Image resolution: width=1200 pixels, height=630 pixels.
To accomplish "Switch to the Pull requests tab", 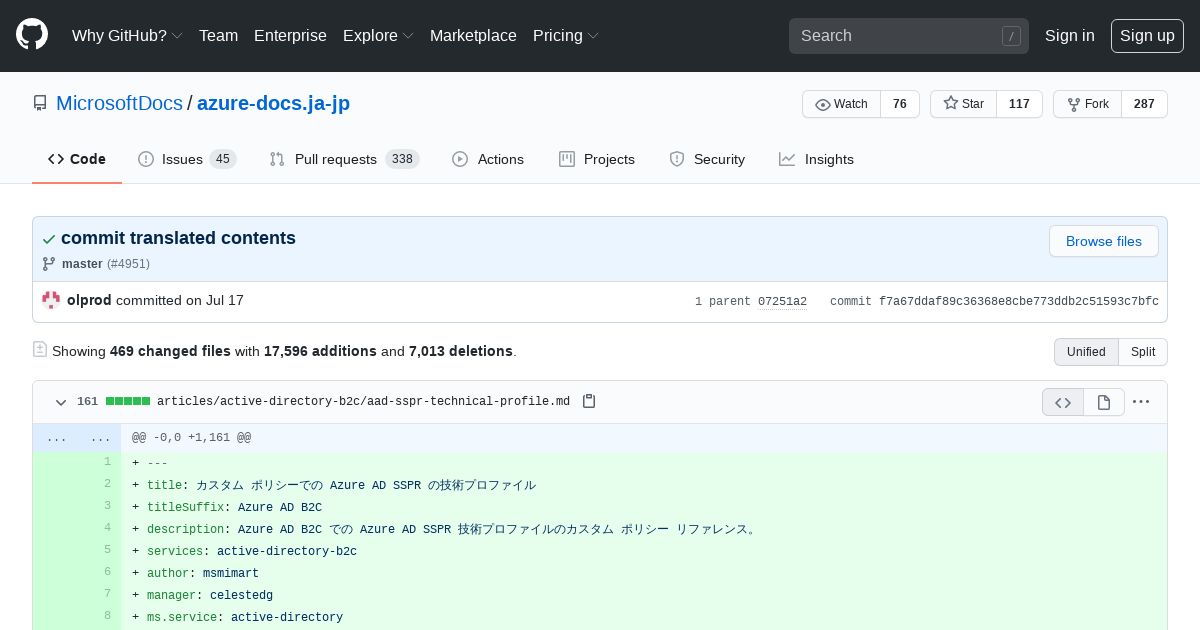I will [344, 159].
